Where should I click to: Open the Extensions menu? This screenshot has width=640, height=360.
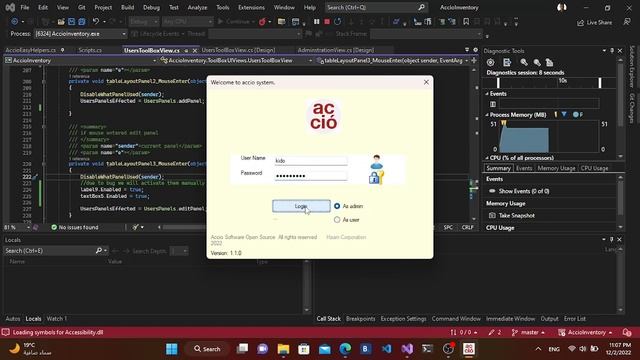coord(251,7)
